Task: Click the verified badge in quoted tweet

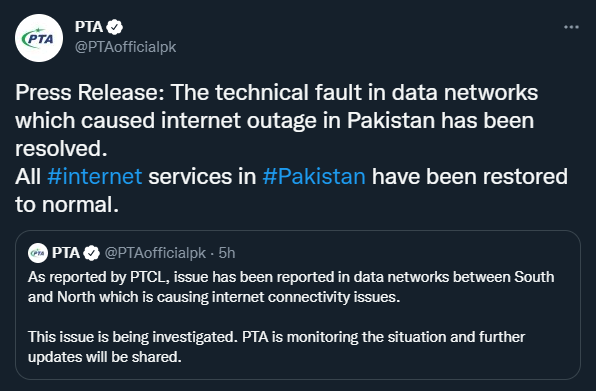Action: click(92, 253)
